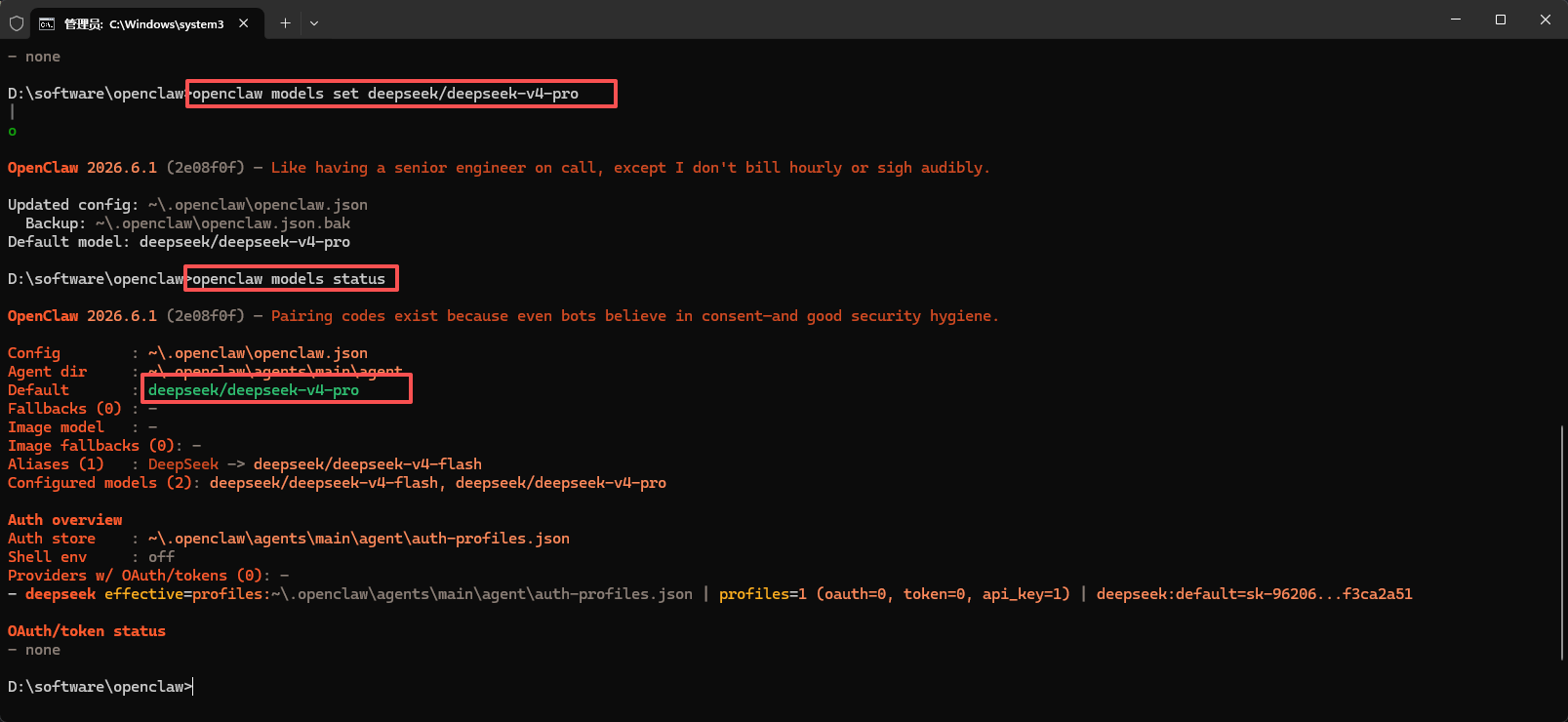The height and width of the screenshot is (722, 1568).
Task: Click the first 'OpenClaw 2026.6.1' version banner
Action: pos(82,168)
